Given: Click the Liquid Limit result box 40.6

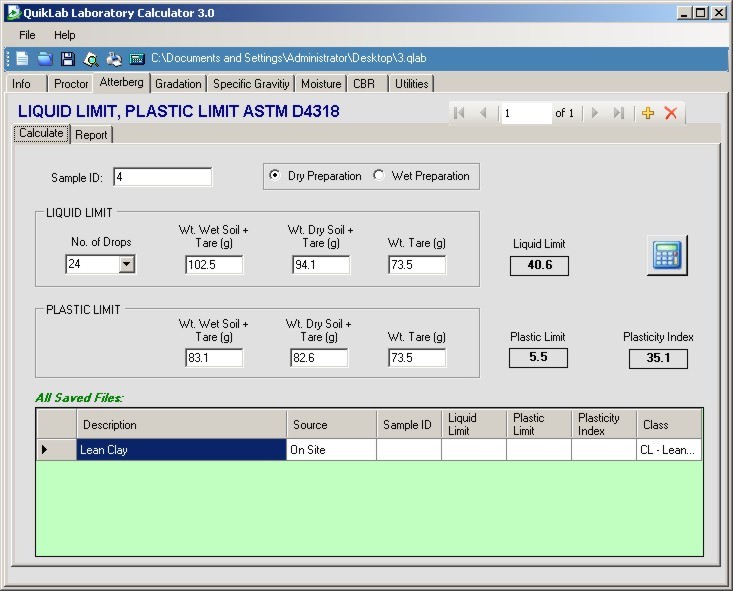Looking at the screenshot, I should tap(539, 266).
